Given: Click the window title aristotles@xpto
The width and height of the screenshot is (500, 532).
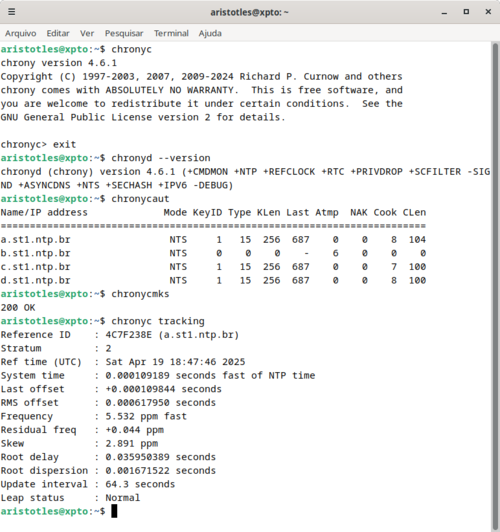Looking at the screenshot, I should pyautogui.click(x=249, y=12).
